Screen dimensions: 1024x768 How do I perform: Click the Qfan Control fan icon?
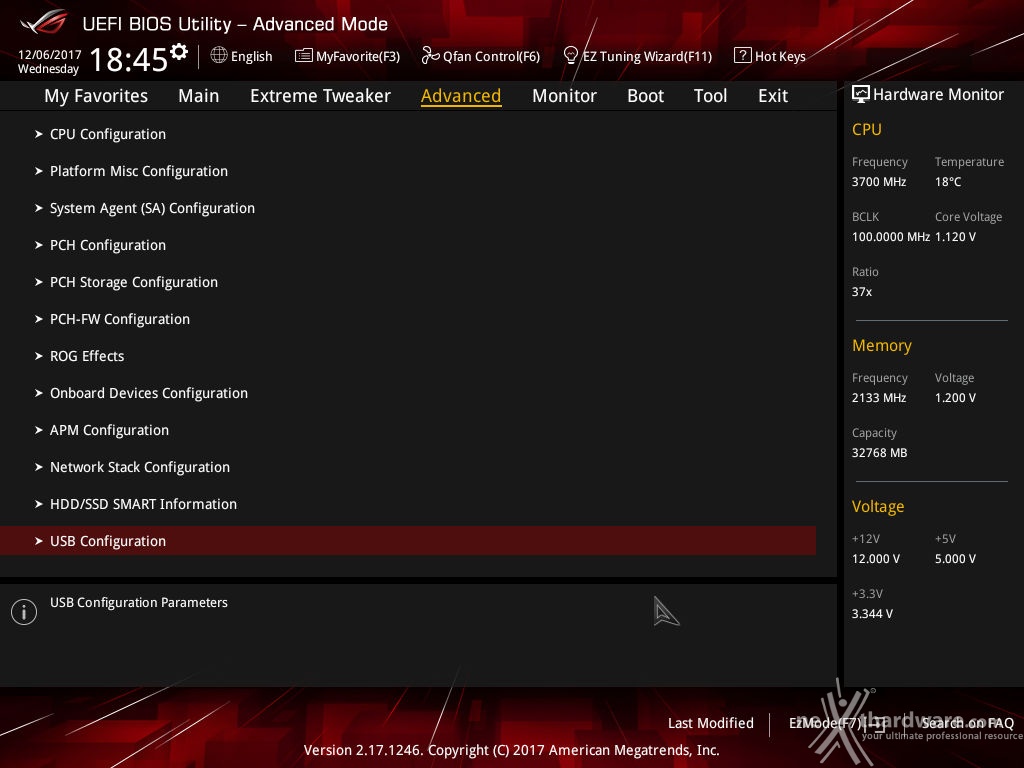(x=430, y=56)
